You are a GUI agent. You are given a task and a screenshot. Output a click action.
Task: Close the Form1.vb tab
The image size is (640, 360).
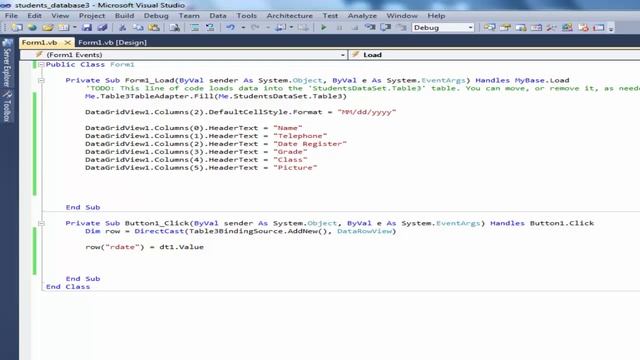click(68, 42)
